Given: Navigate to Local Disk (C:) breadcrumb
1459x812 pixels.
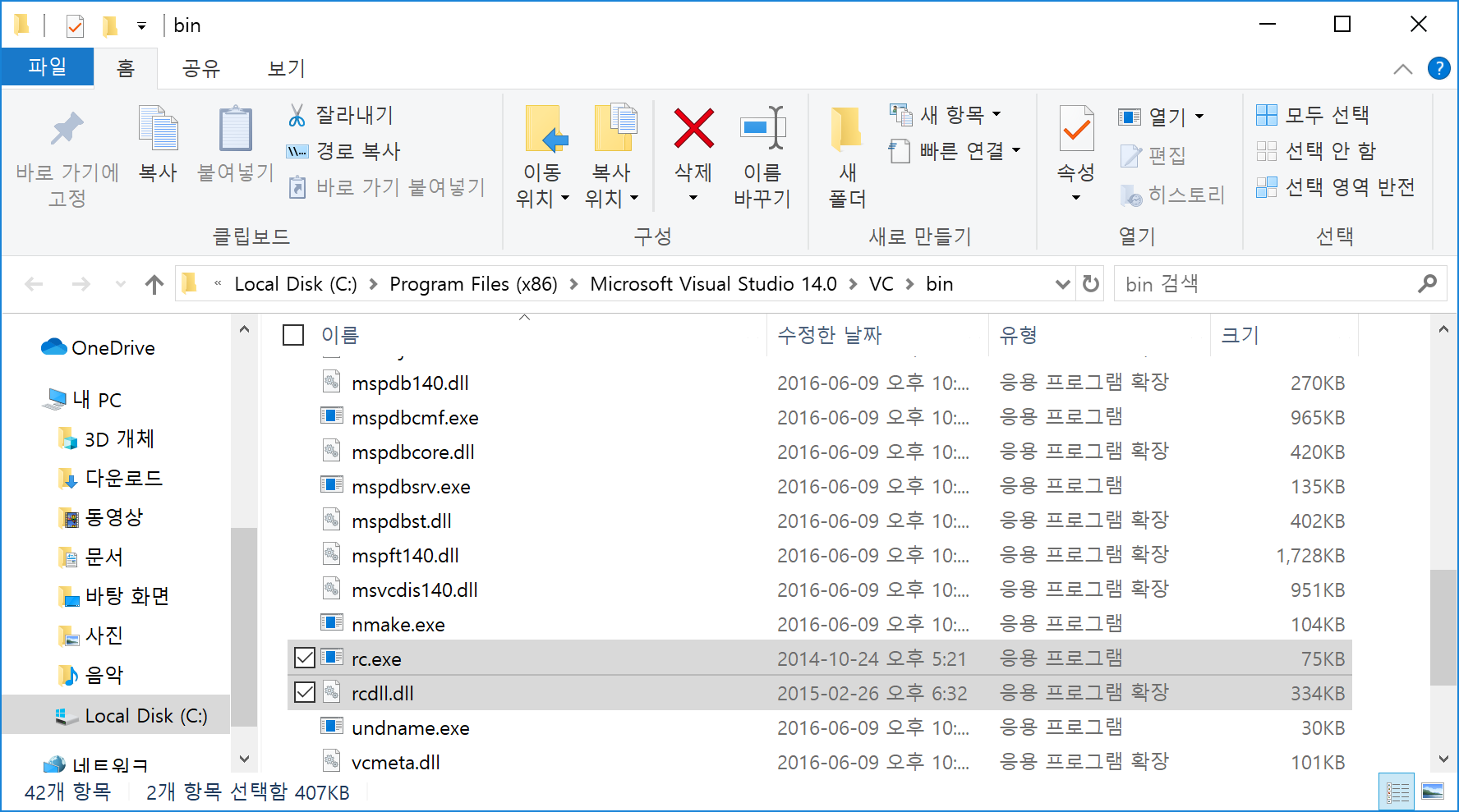Looking at the screenshot, I should pyautogui.click(x=296, y=284).
